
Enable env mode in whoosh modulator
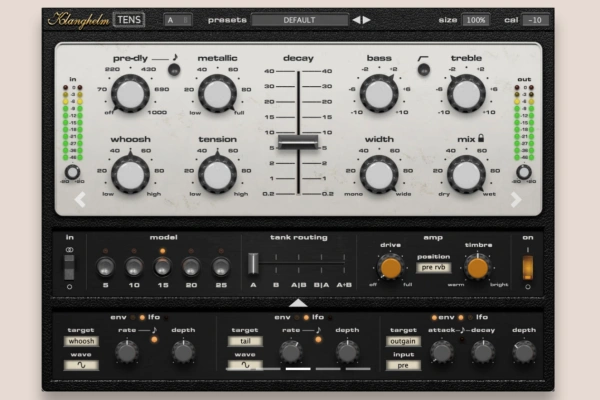133,317
